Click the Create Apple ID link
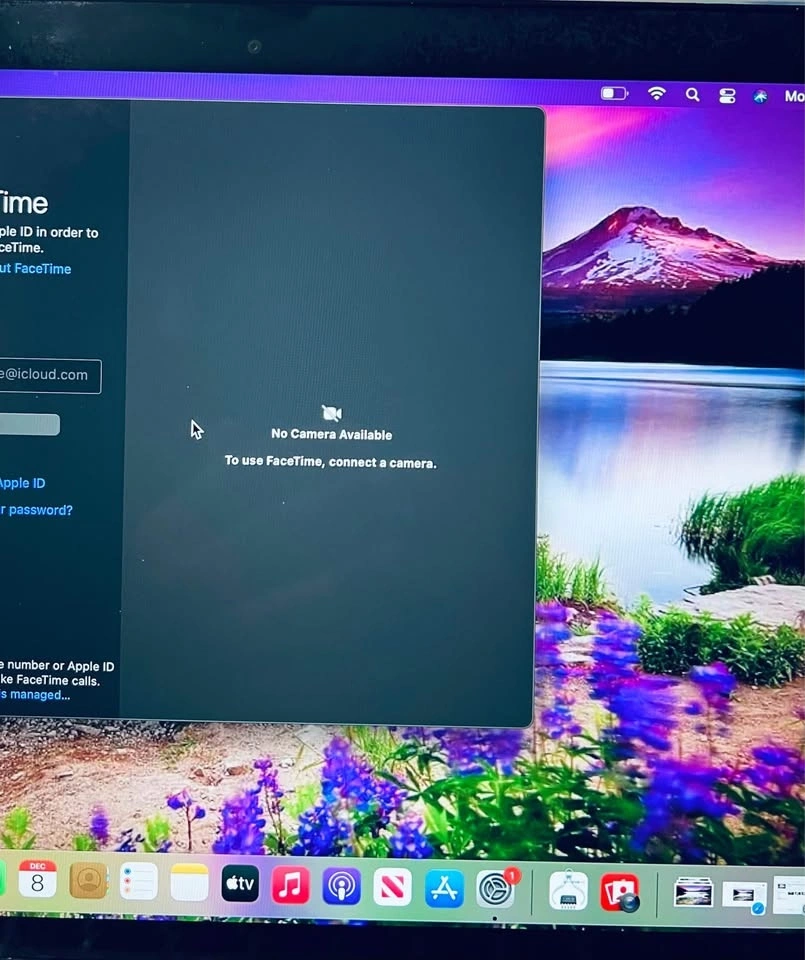Screen dimensions: 805x960 pyautogui.click(x=22, y=483)
